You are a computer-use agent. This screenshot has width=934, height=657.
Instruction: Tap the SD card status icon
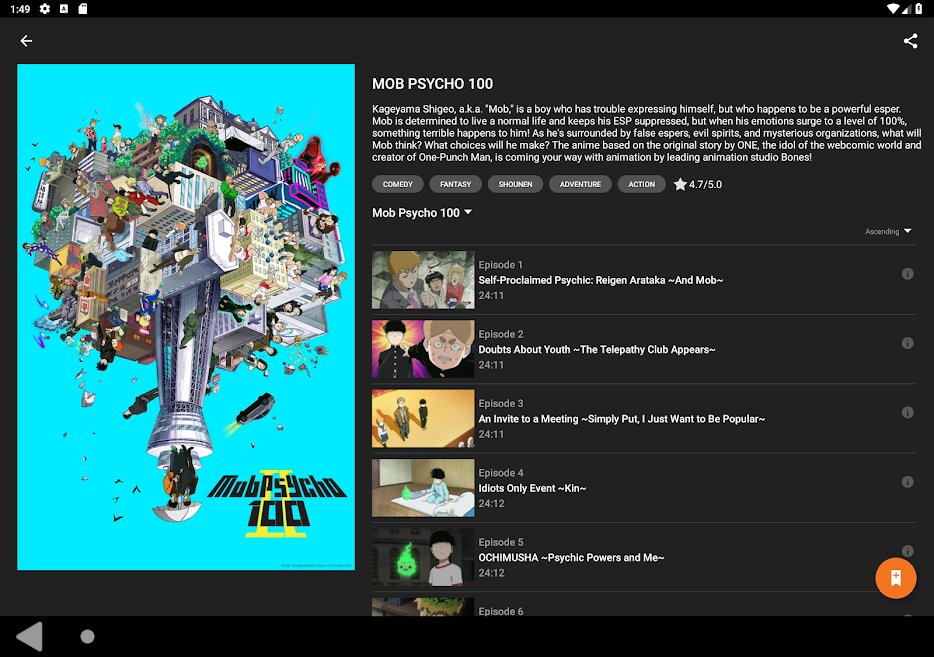83,8
